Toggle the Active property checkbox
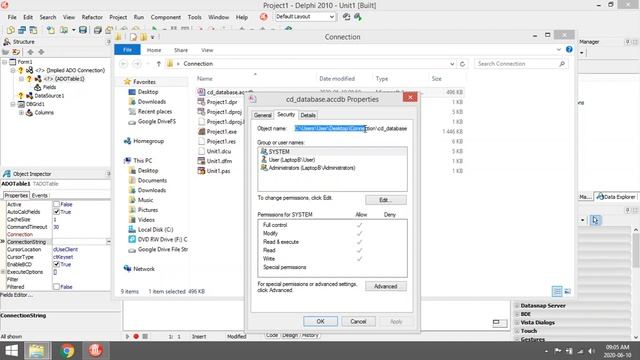The width and height of the screenshot is (640, 360). click(x=56, y=204)
